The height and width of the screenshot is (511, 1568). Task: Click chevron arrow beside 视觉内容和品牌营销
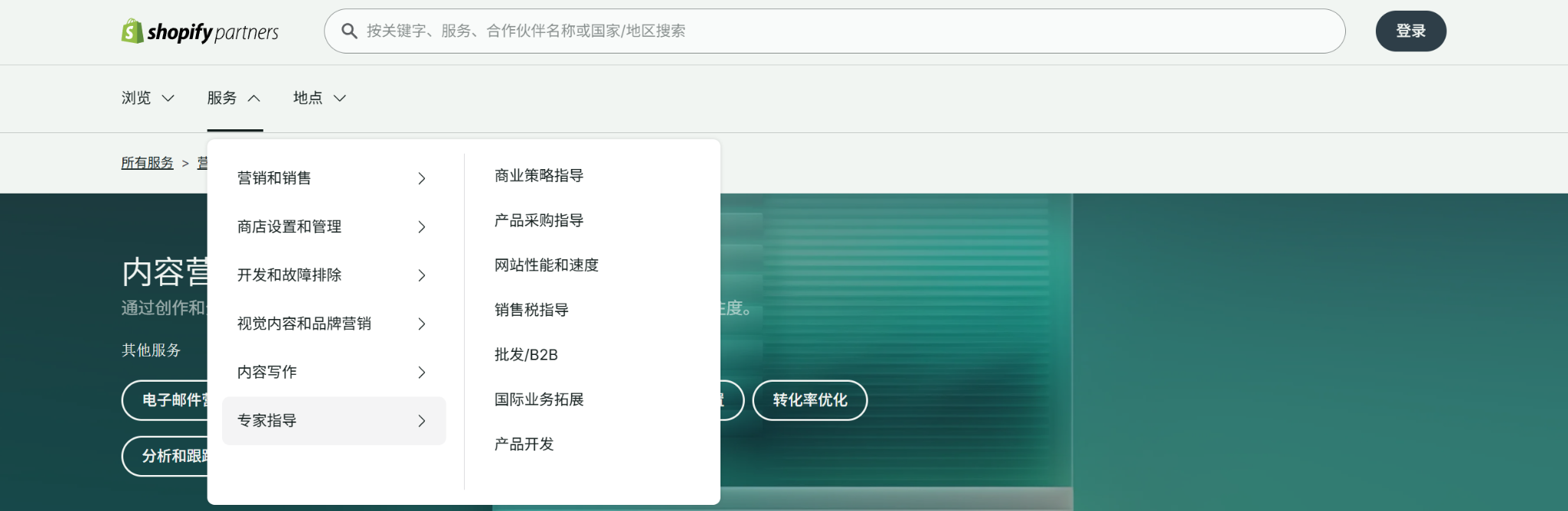click(x=421, y=324)
